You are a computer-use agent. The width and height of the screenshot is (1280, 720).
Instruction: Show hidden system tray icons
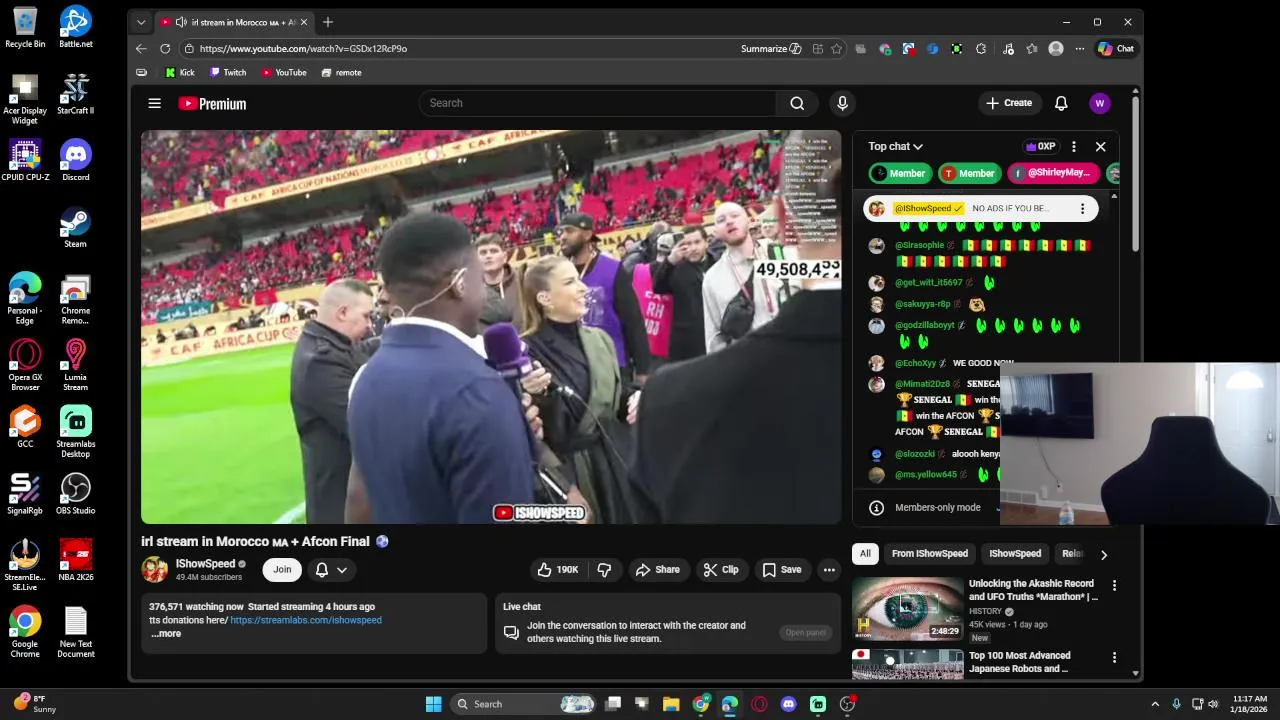(1155, 704)
